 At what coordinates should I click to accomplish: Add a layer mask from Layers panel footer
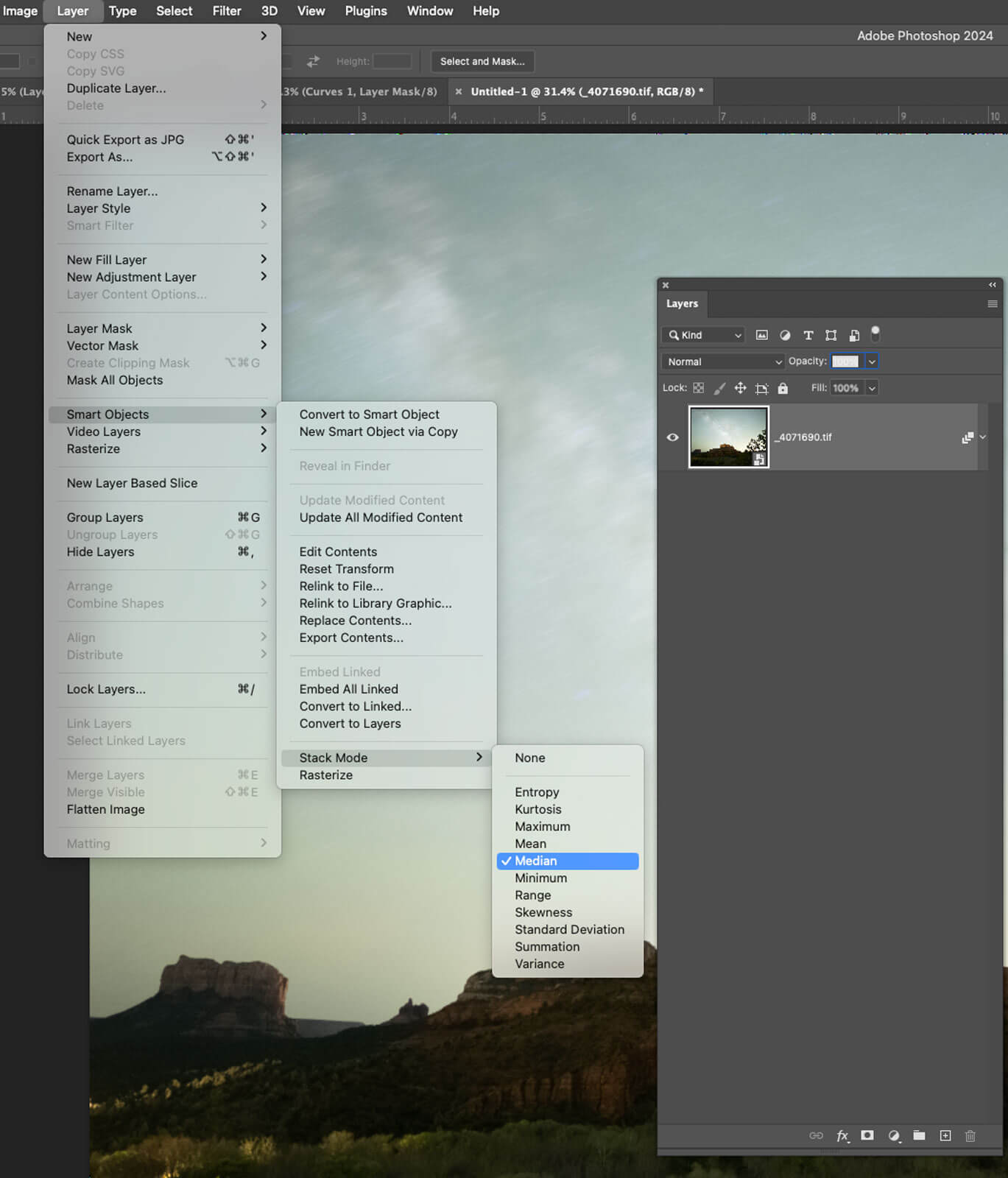point(867,1136)
